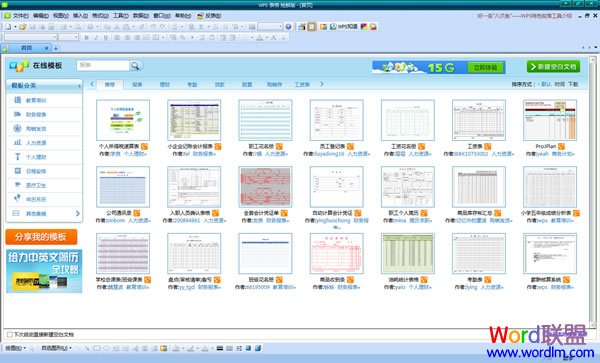The width and height of the screenshot is (600, 363).
Task: Click the Open folder toolbar icon
Action: pos(23,27)
